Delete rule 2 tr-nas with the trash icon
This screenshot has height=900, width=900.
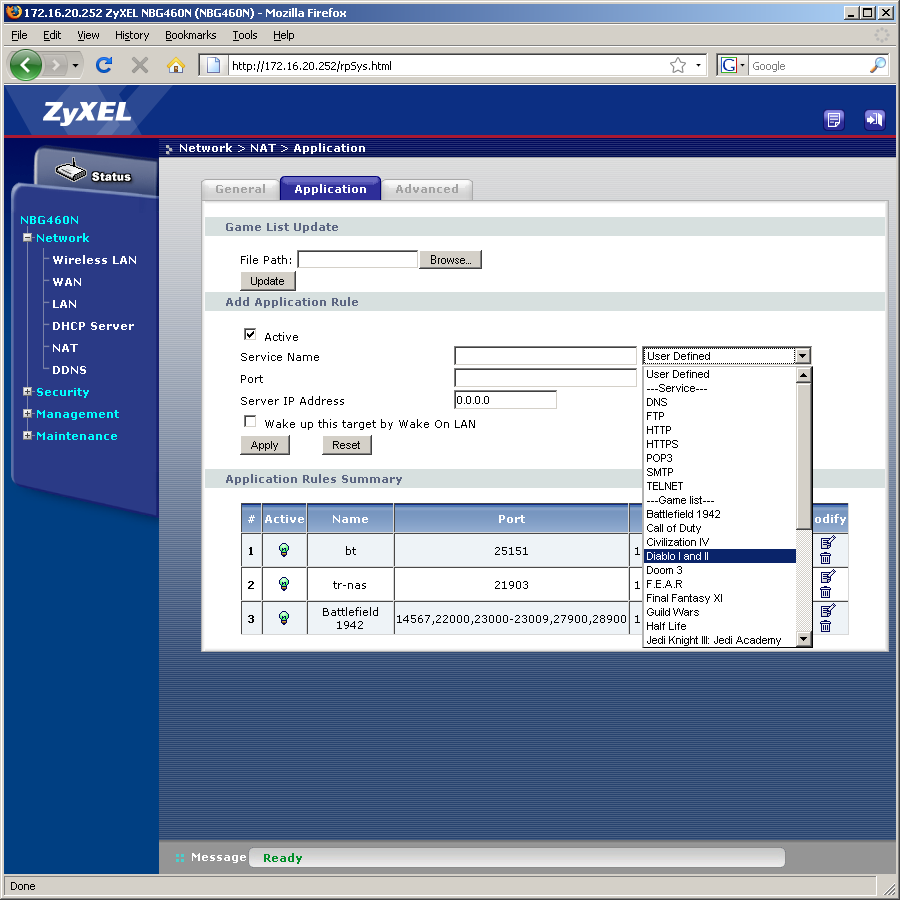click(x=825, y=592)
